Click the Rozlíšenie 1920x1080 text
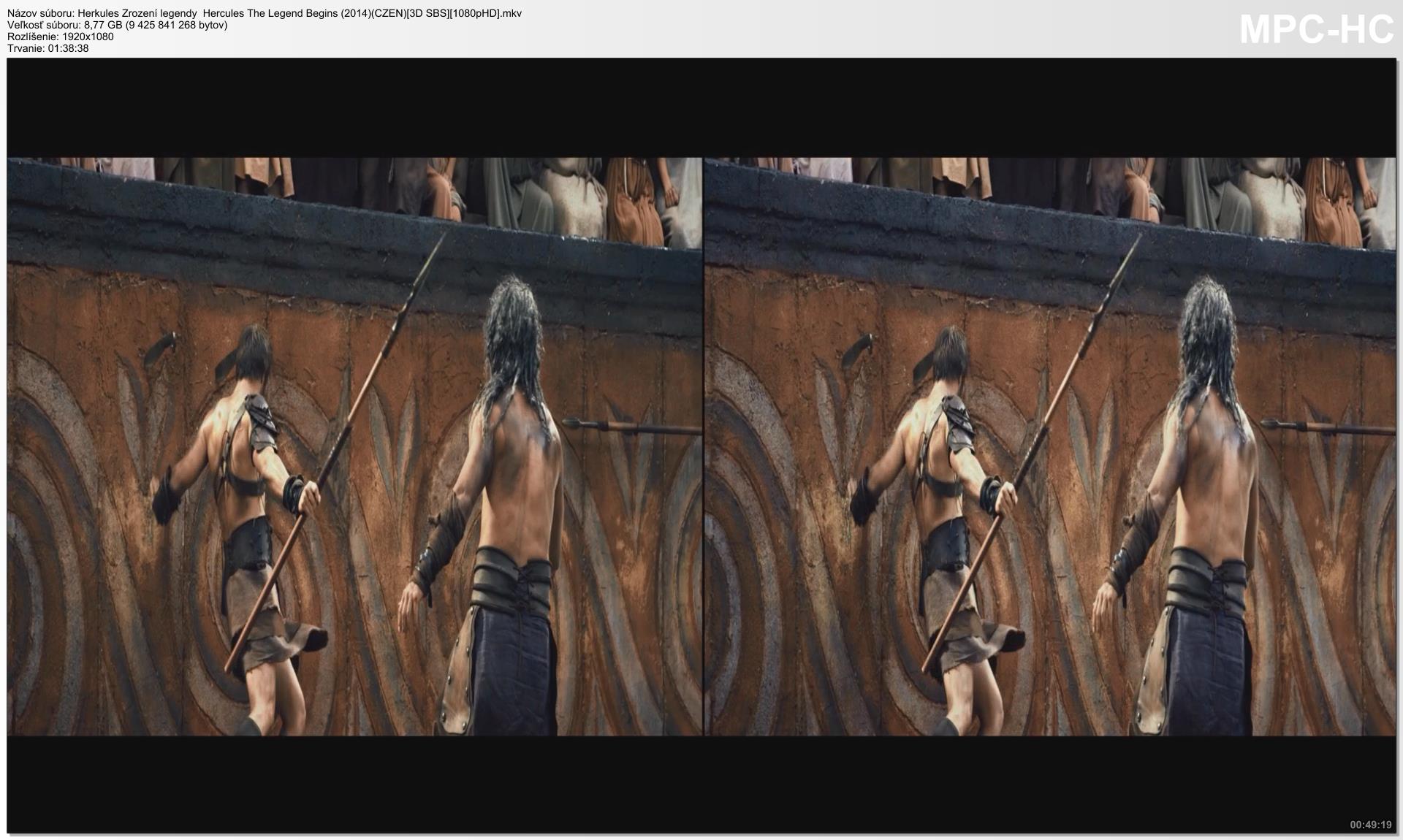 61,37
